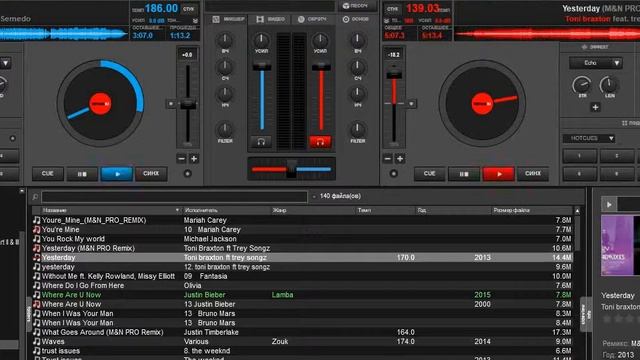Click left channel volume fader
The height and width of the screenshot is (360, 640).
[x=262, y=66]
